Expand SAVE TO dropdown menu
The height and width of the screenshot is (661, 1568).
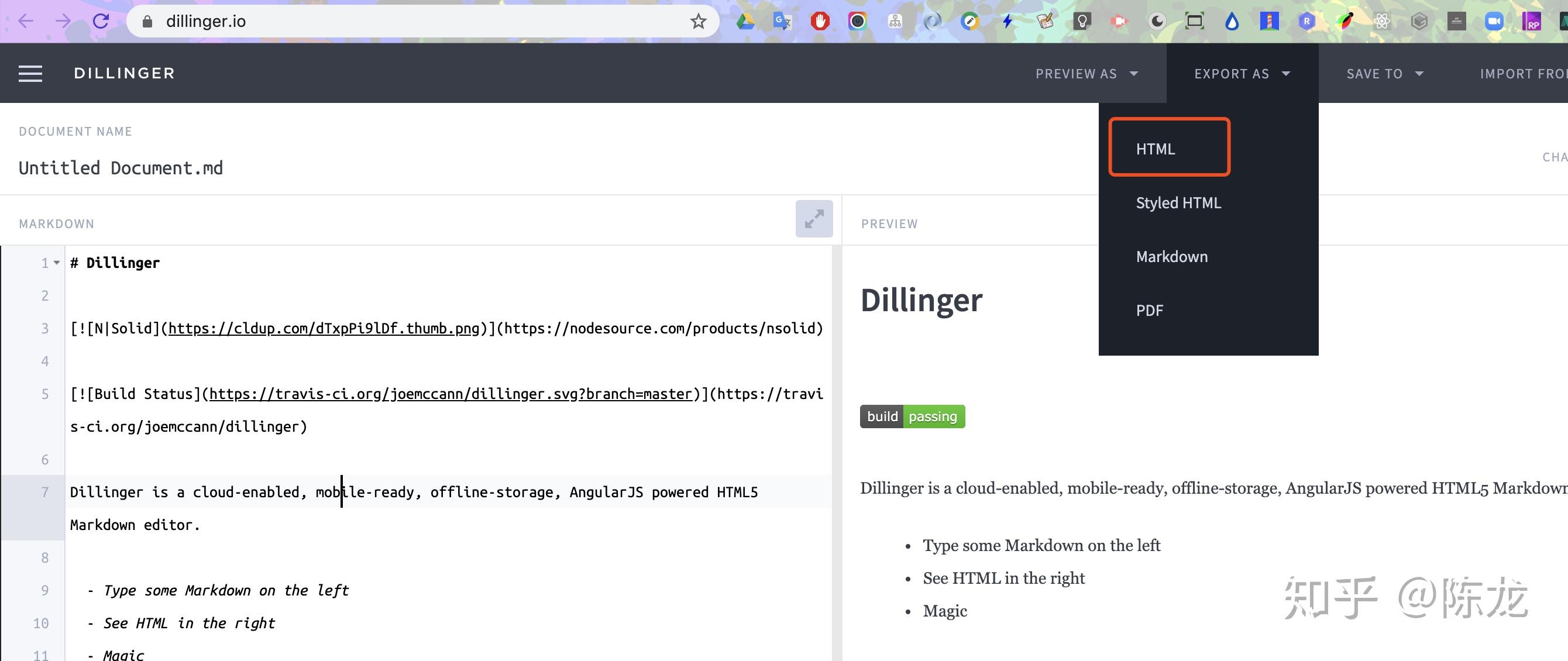pos(1385,73)
